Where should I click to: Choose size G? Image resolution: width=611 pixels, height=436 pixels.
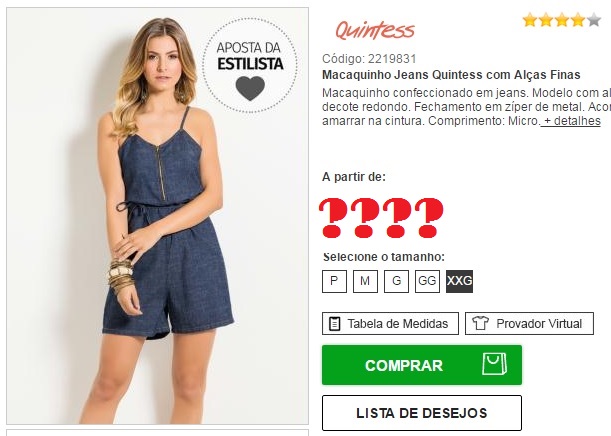click(x=396, y=281)
